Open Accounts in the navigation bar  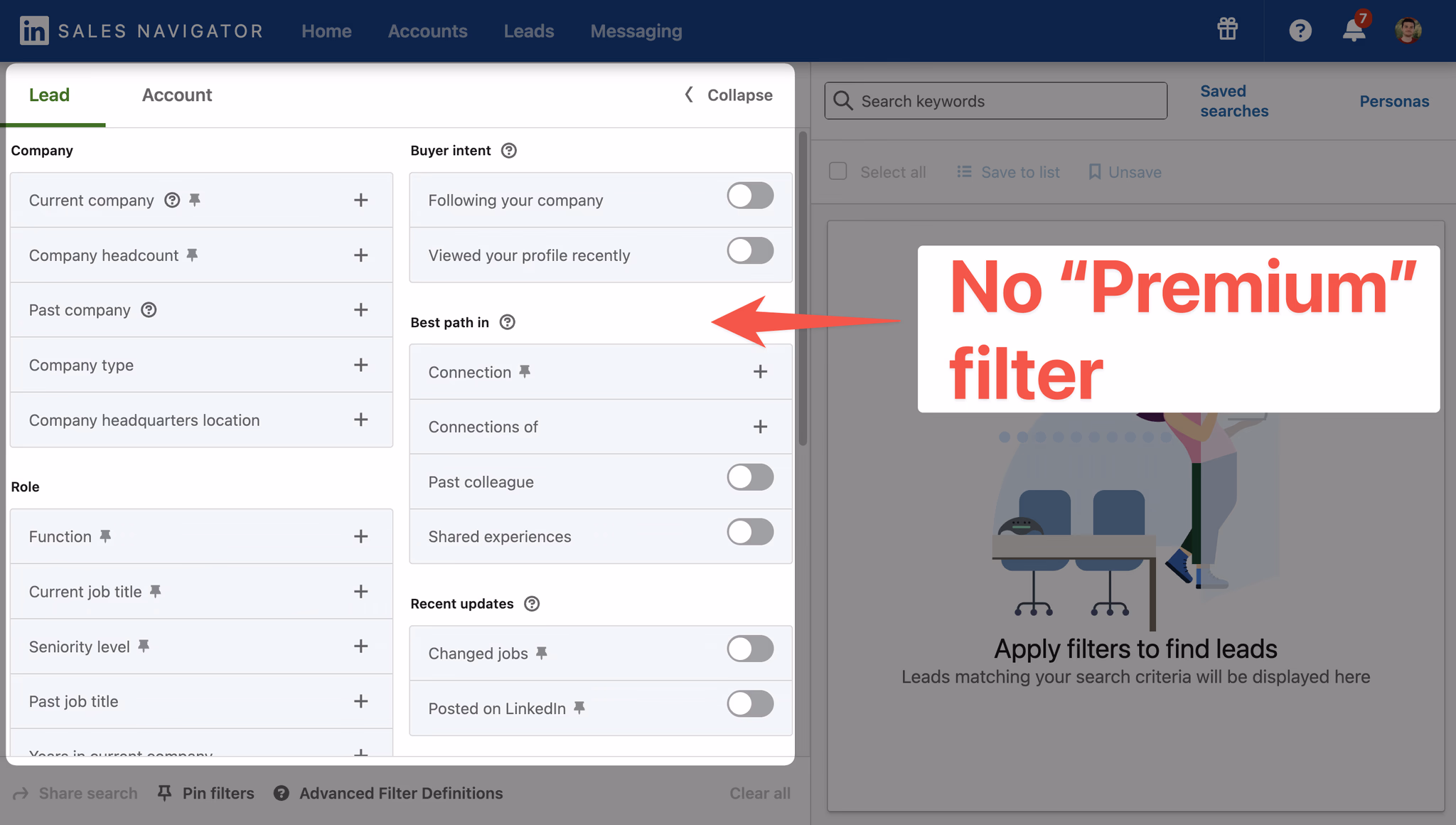pyautogui.click(x=427, y=31)
